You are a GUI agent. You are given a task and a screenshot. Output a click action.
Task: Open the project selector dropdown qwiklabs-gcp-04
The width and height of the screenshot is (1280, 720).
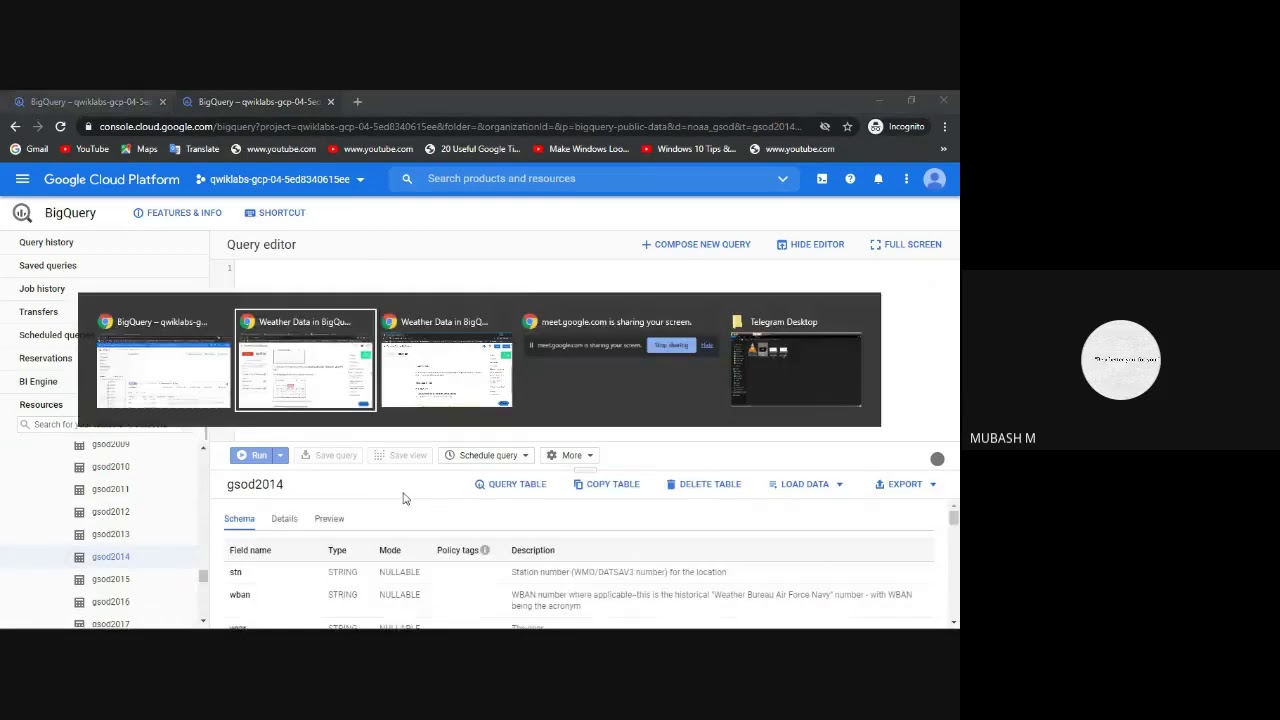tap(280, 179)
